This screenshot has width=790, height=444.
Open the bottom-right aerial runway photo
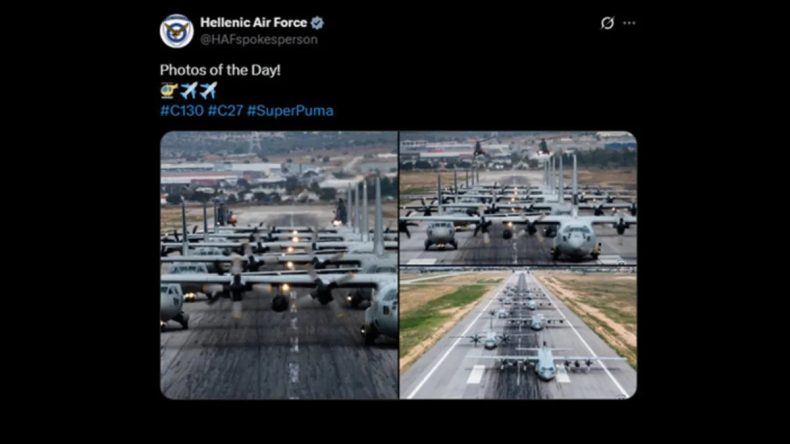point(518,333)
